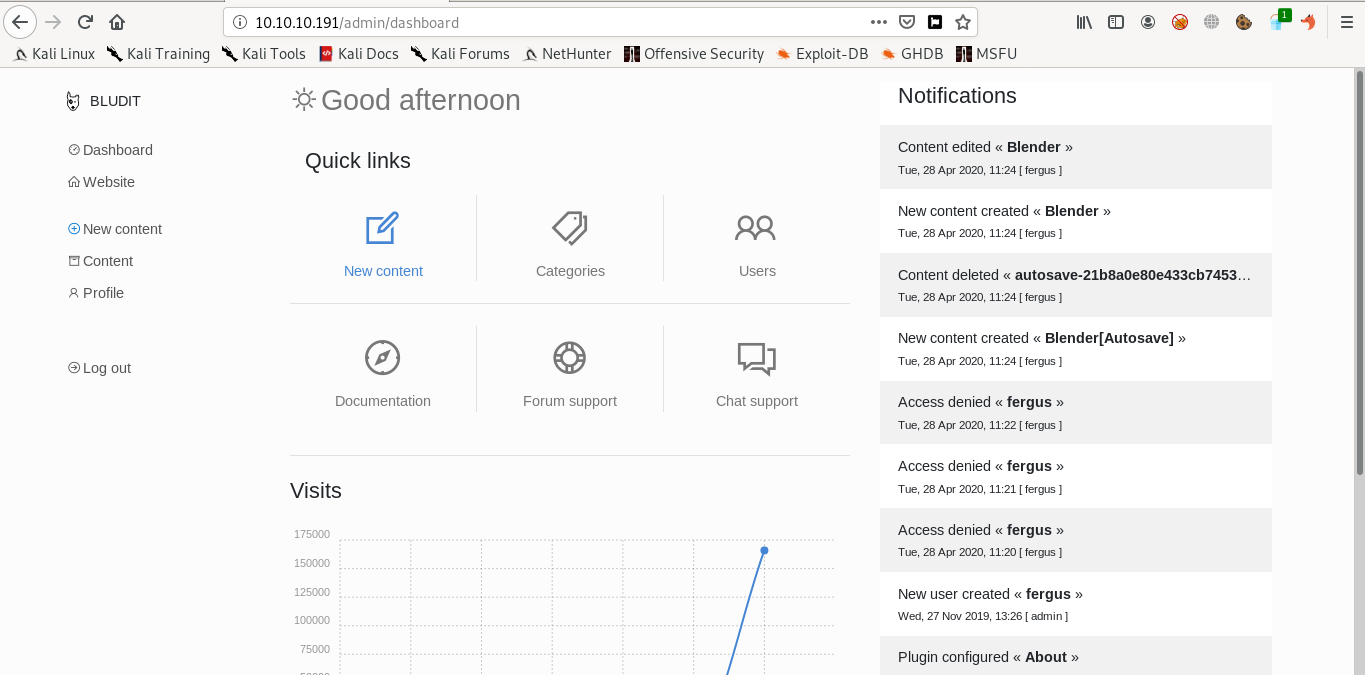Click the address bar URL field
Image resolution: width=1365 pixels, height=675 pixels.
tap(550, 22)
